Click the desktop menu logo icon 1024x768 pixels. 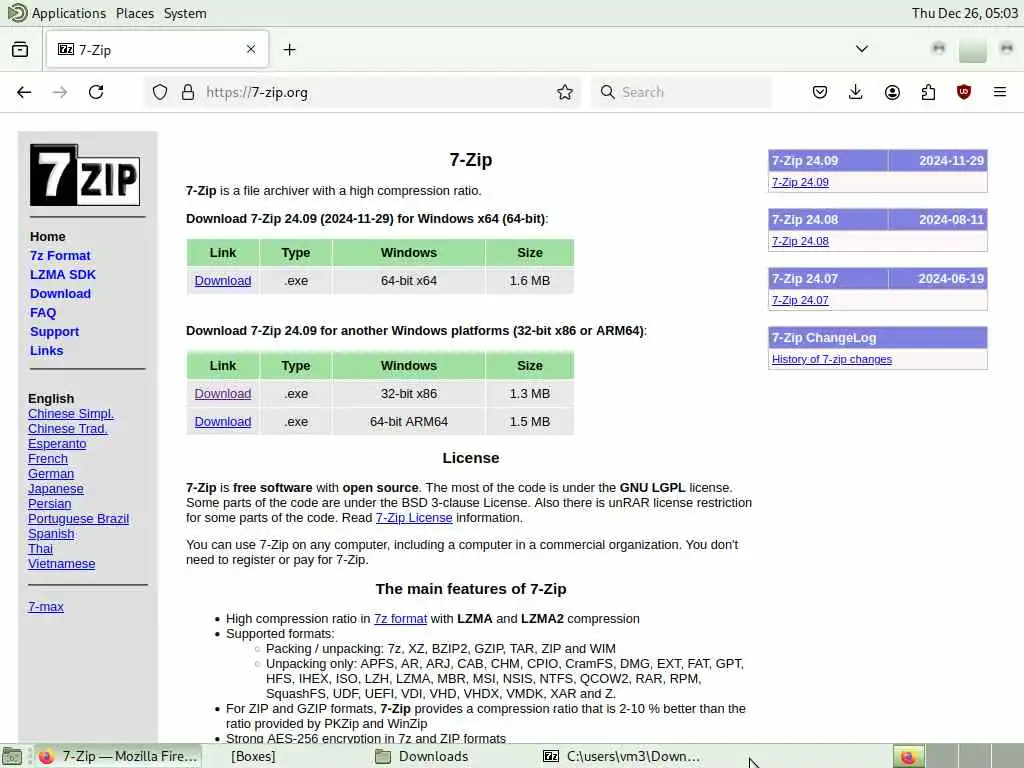point(17,12)
